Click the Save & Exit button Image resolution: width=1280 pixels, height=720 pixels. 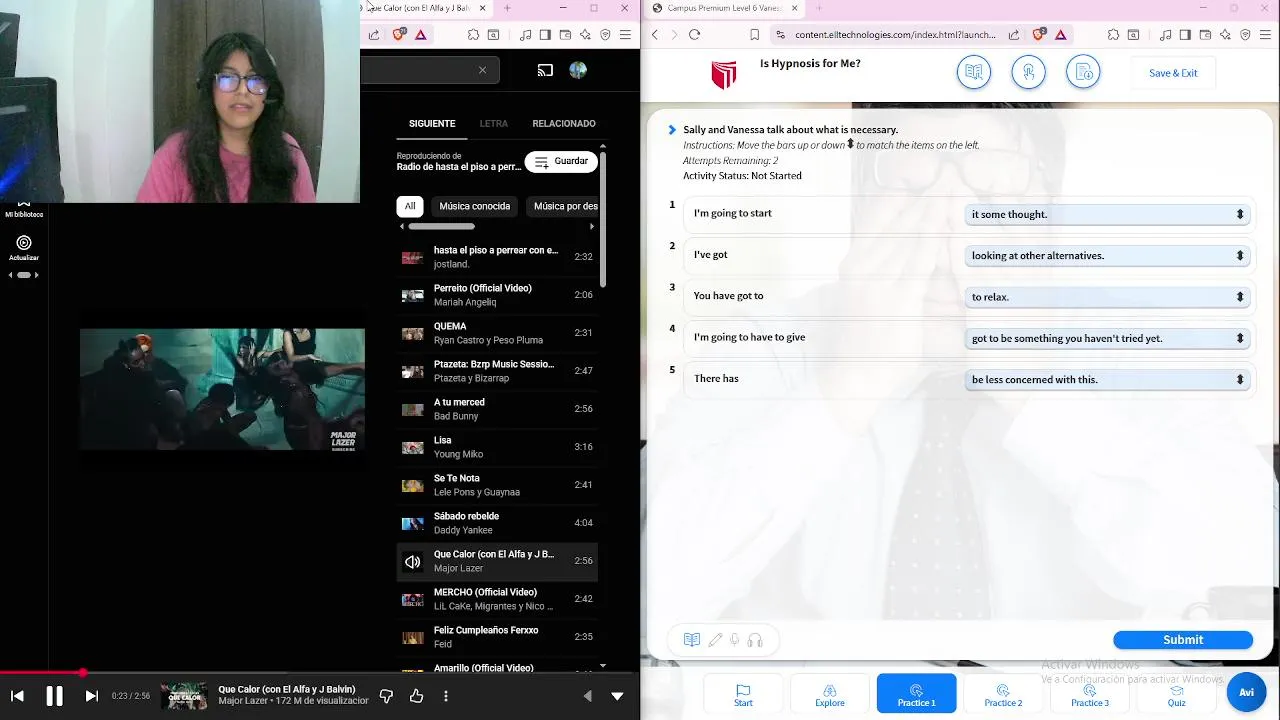(1173, 73)
